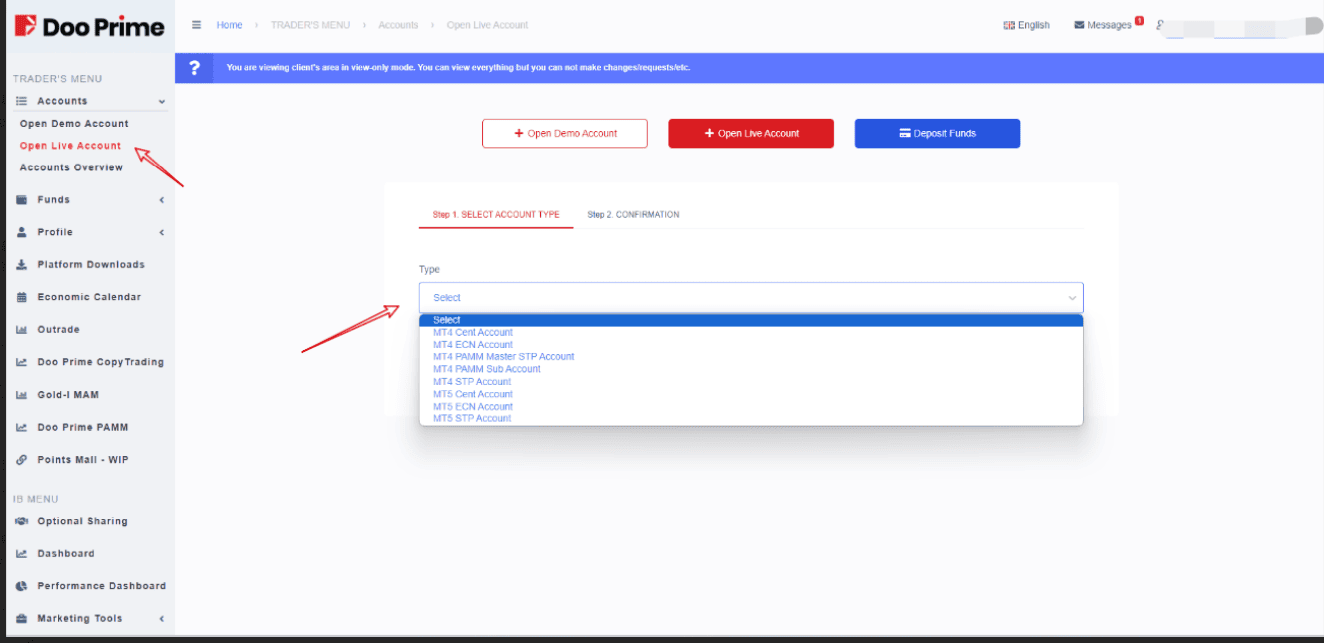
Task: Open Messages in the header
Action: 1108,25
